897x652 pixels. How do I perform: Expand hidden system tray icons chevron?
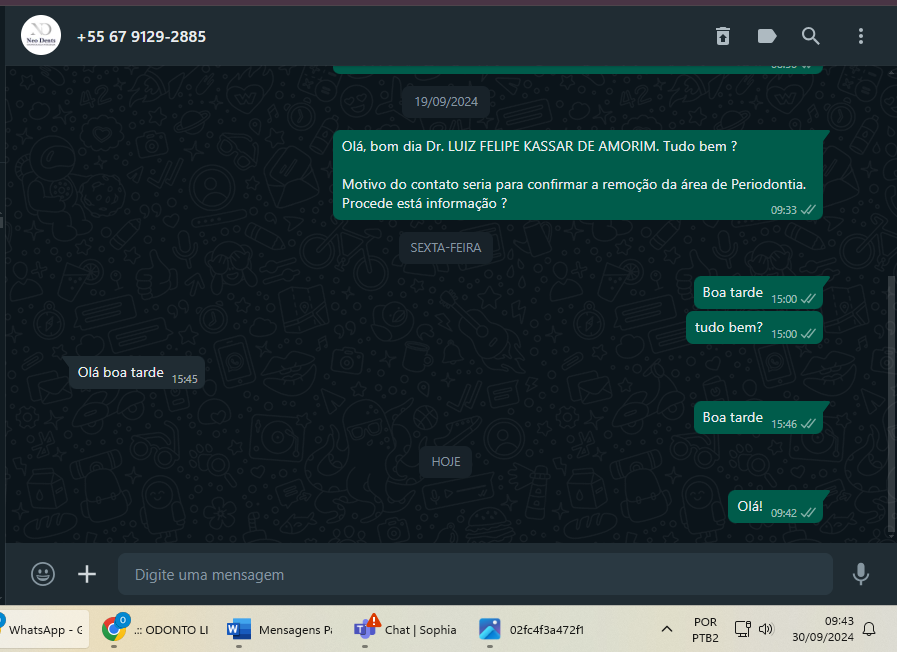666,629
